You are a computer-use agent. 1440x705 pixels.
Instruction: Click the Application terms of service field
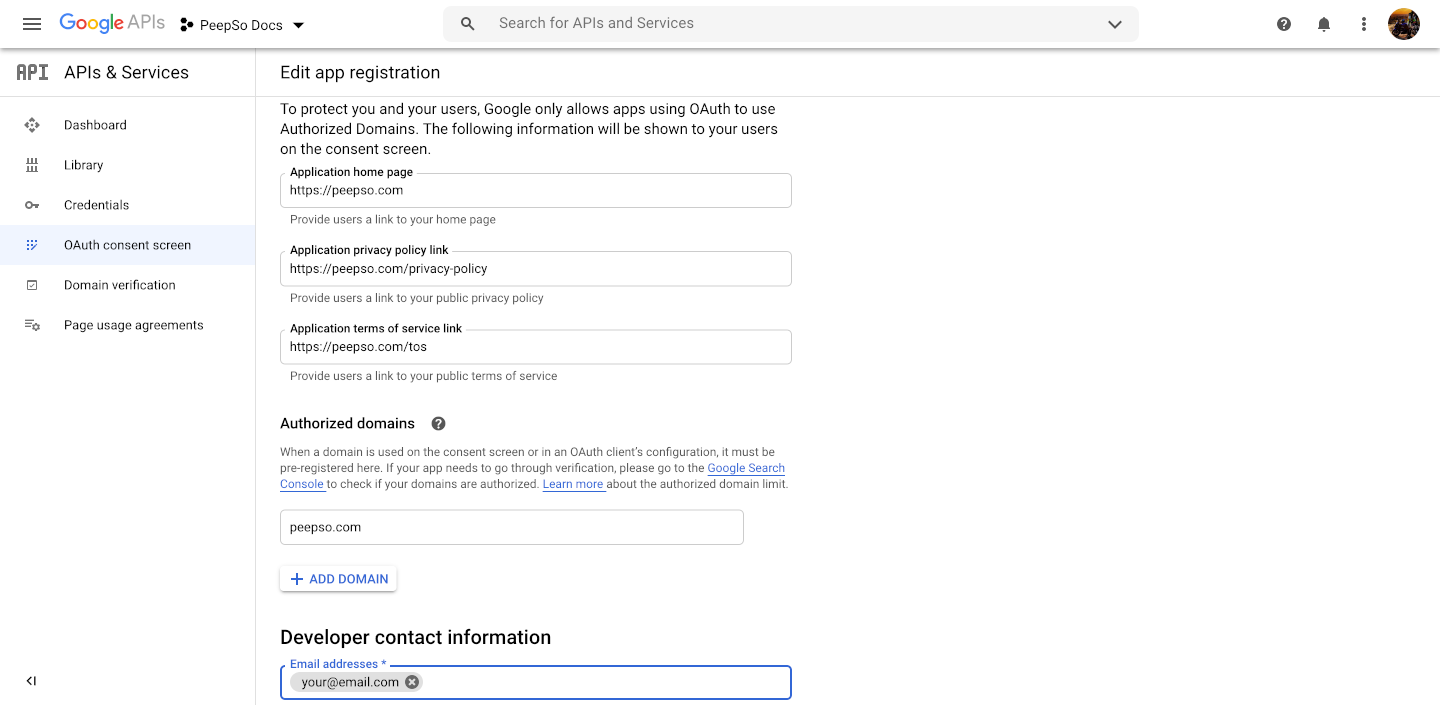point(536,347)
